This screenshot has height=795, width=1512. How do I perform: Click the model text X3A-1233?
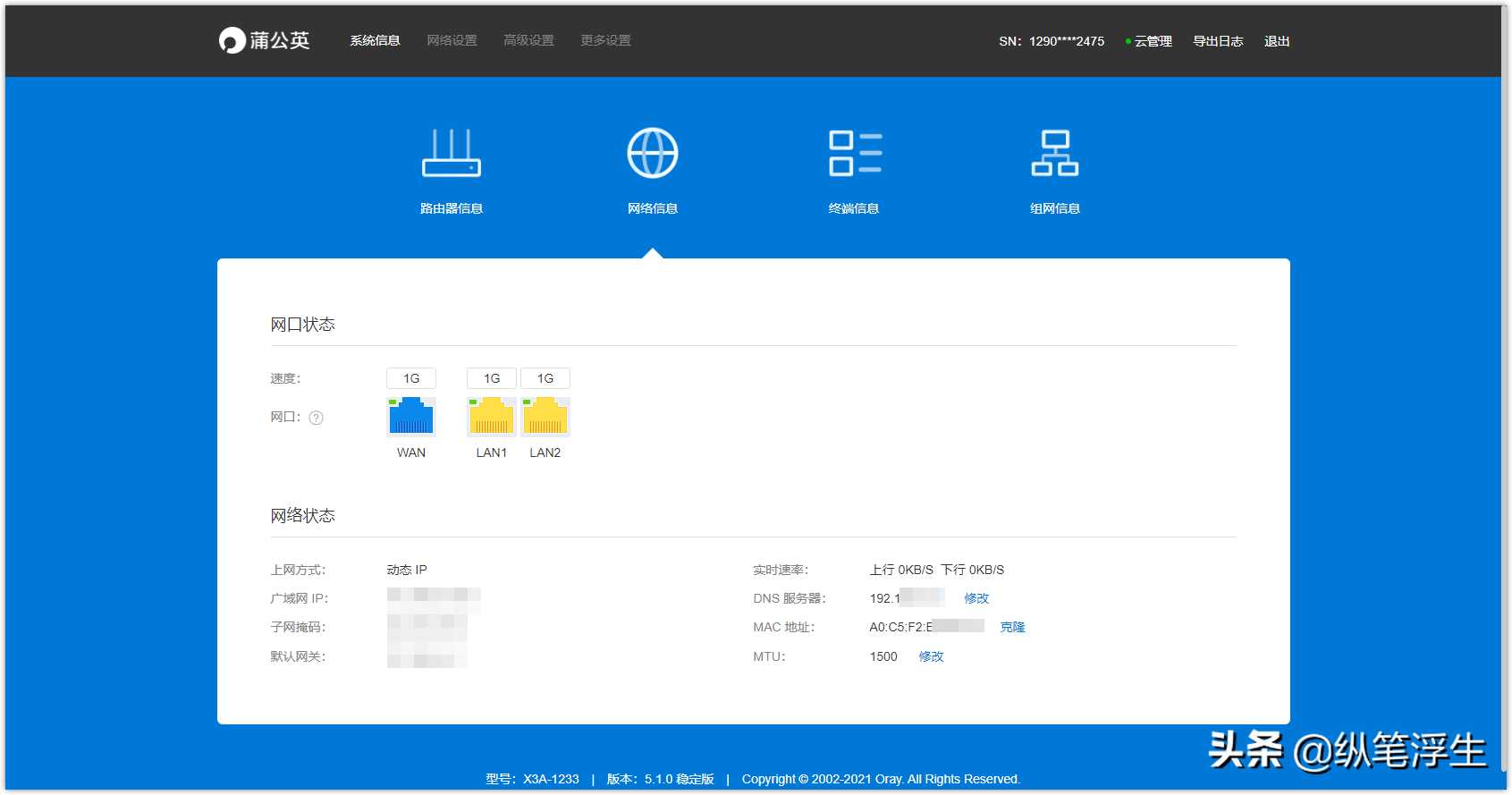point(551,779)
